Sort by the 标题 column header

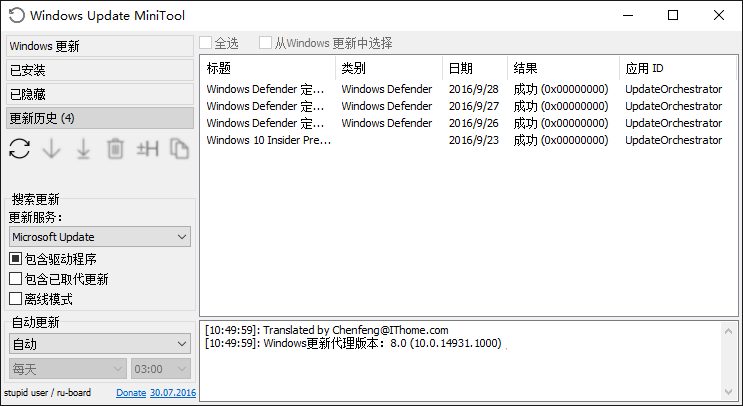(268, 68)
